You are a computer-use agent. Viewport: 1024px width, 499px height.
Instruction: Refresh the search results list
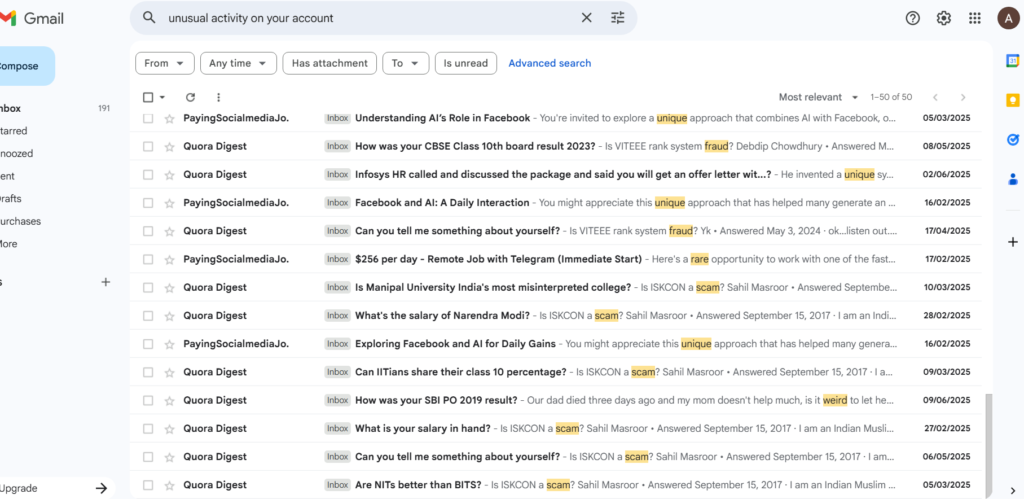coord(190,97)
